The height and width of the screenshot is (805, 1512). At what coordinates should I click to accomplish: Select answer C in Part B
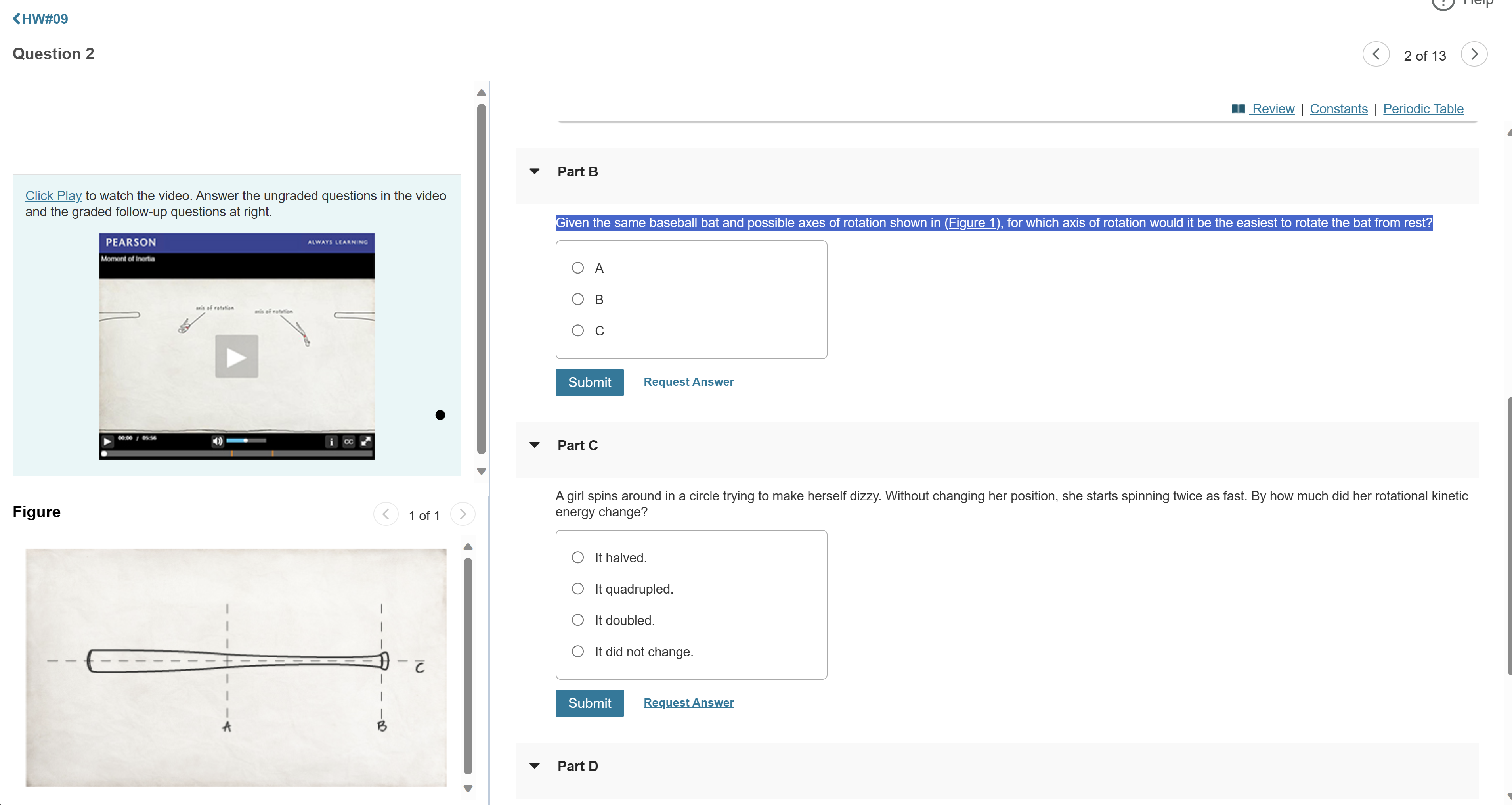pyautogui.click(x=577, y=331)
